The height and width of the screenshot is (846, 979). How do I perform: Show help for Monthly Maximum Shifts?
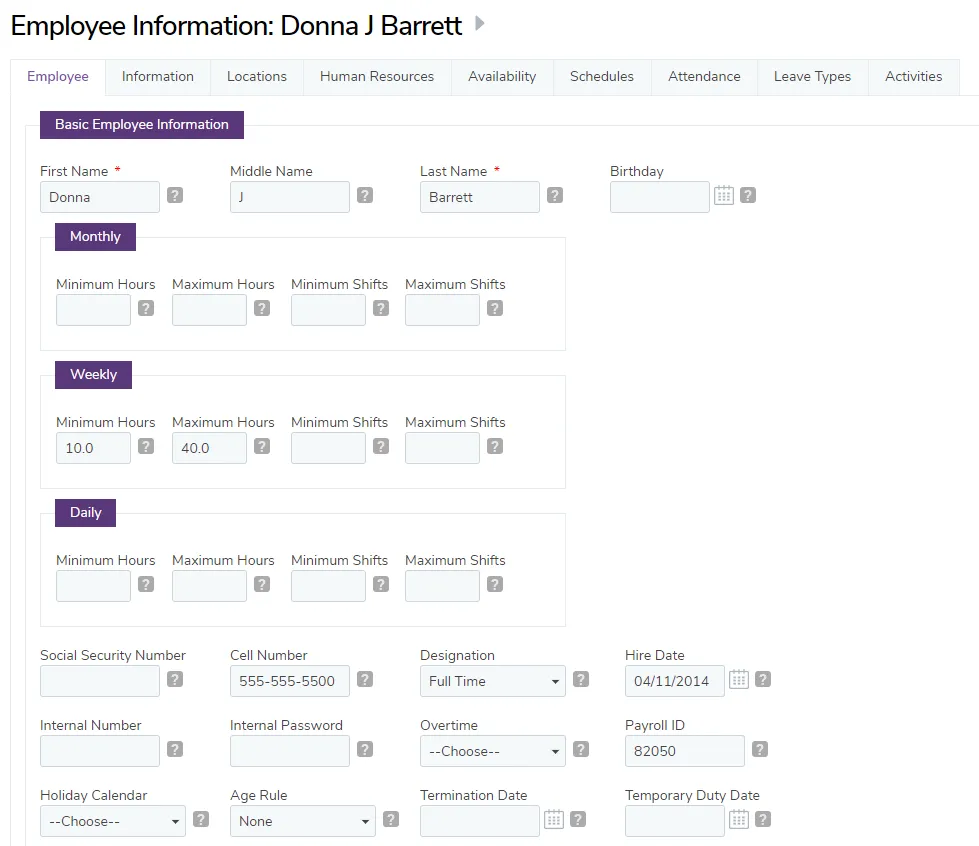click(x=495, y=308)
